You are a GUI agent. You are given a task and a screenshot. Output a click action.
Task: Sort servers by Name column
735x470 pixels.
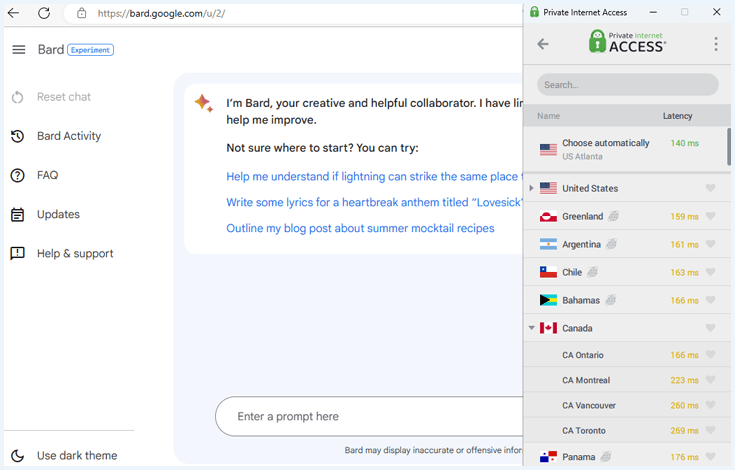click(x=548, y=116)
